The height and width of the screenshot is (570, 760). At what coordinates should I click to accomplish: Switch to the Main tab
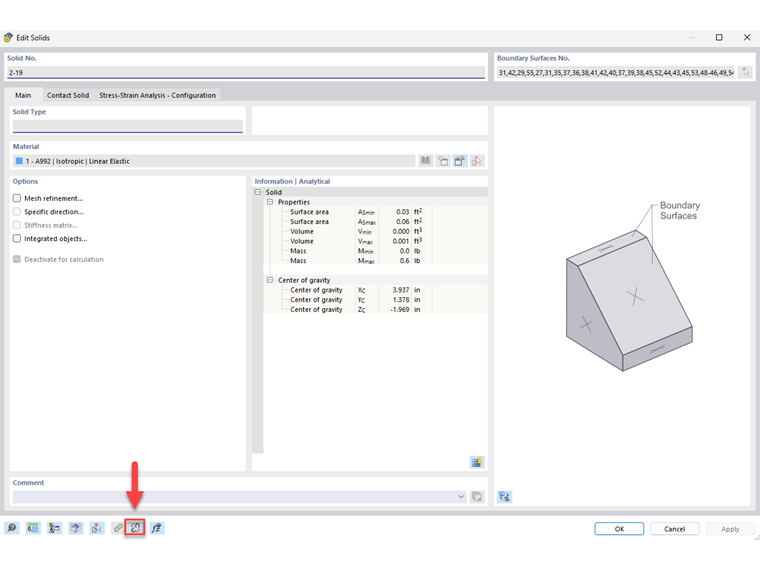pyautogui.click(x=23, y=95)
